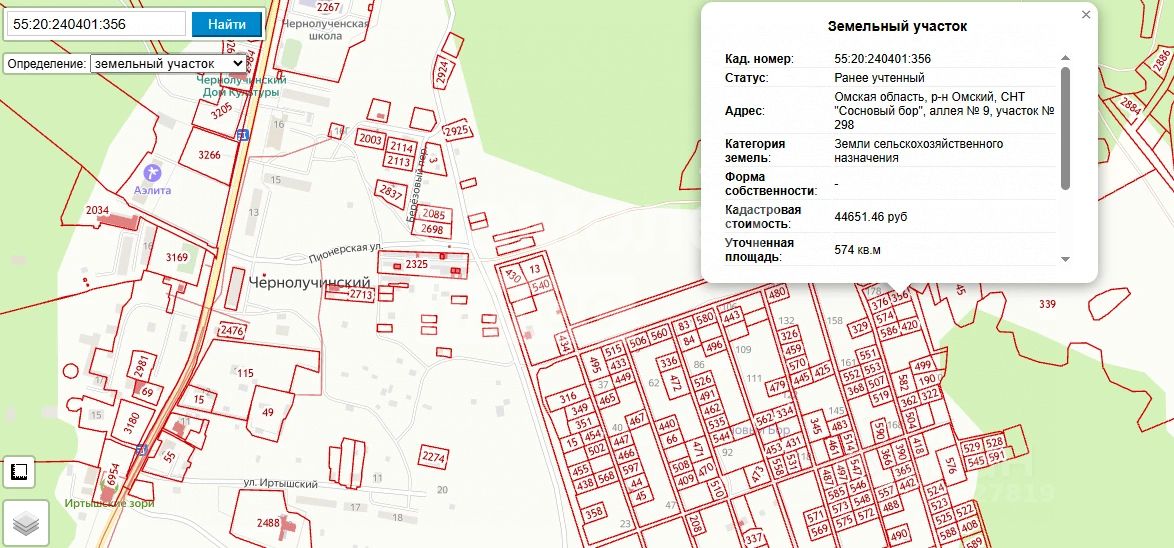Select parcel 2476 on the map
The image size is (1174, 548).
tap(233, 330)
